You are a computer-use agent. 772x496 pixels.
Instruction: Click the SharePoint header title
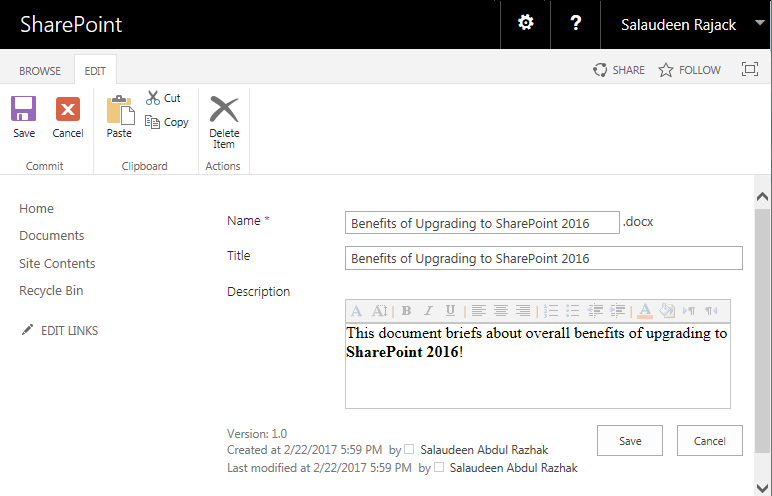point(71,24)
